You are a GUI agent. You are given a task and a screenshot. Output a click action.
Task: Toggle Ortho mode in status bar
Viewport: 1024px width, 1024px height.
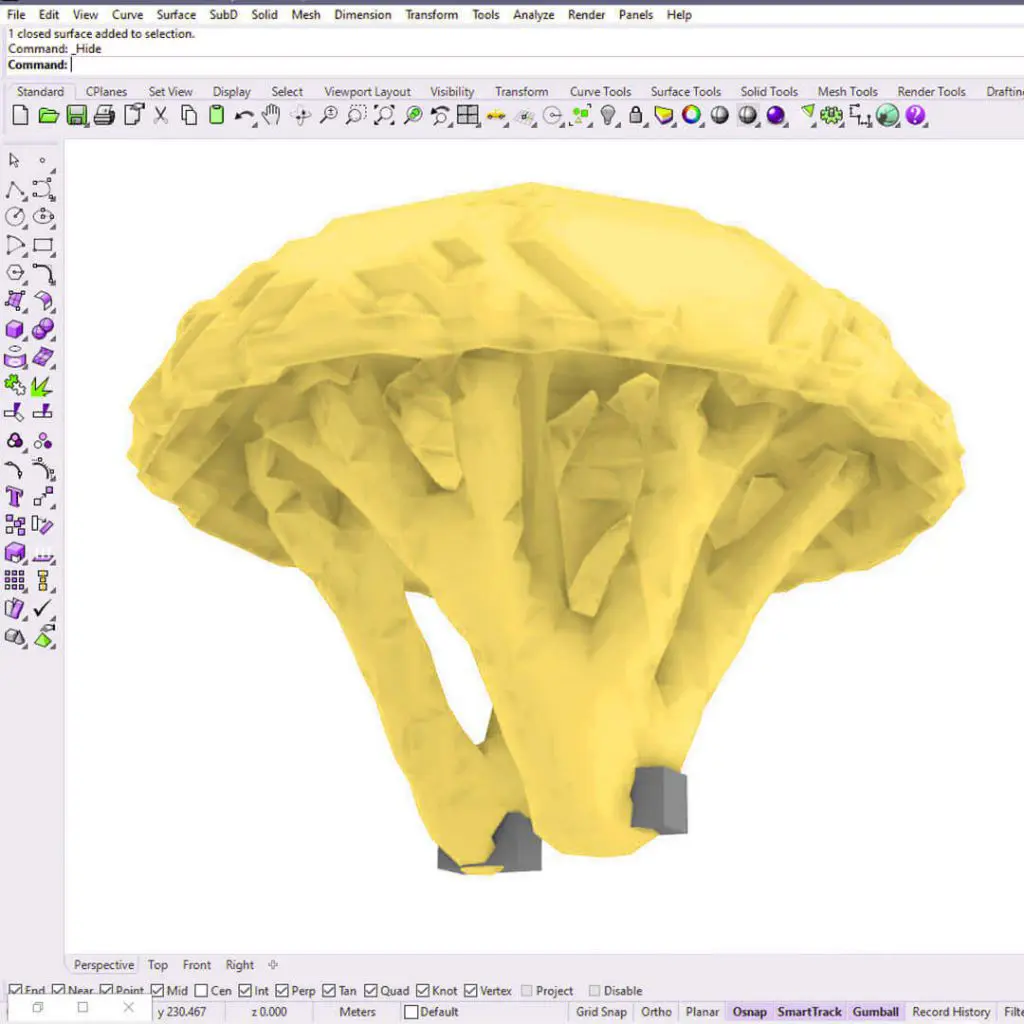tap(656, 1012)
